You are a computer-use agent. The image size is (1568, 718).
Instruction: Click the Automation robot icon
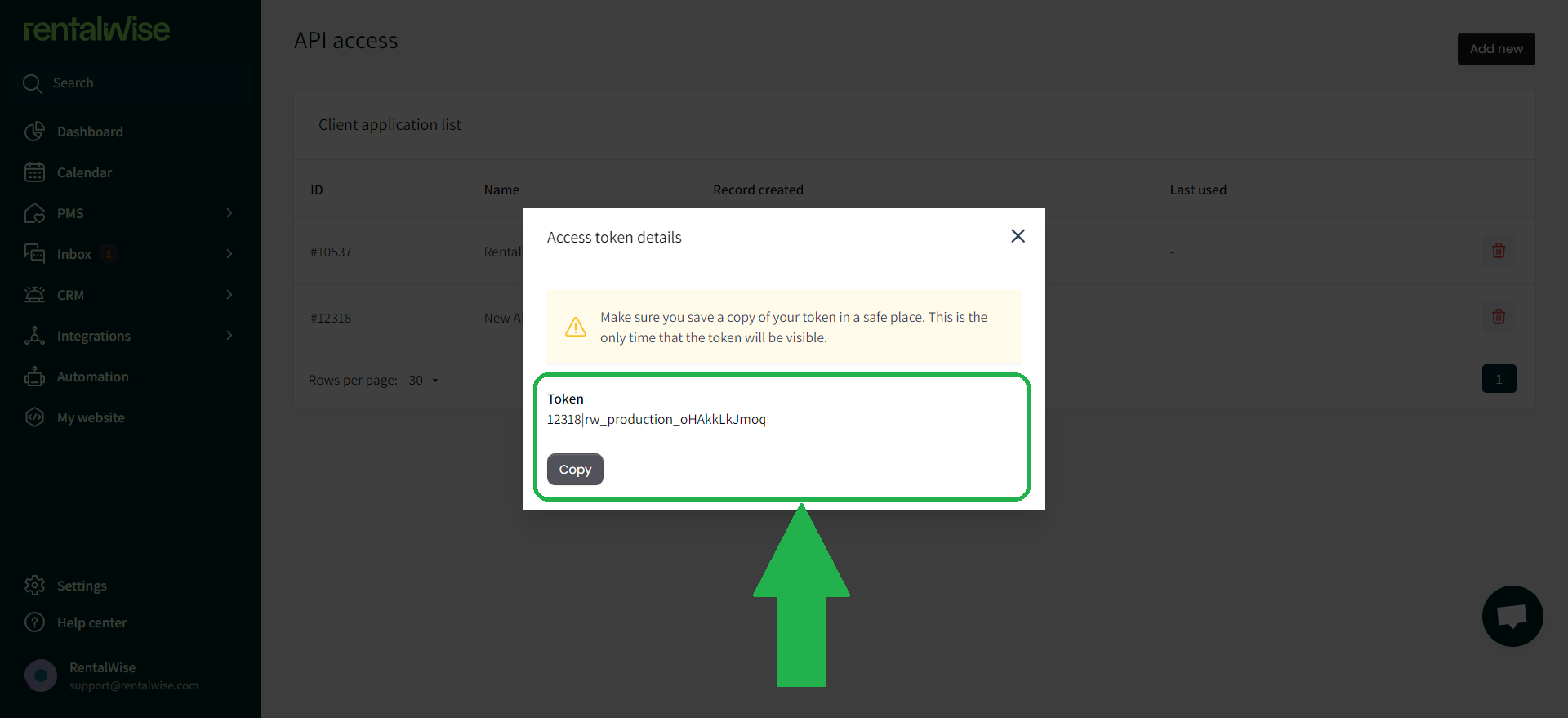(34, 377)
